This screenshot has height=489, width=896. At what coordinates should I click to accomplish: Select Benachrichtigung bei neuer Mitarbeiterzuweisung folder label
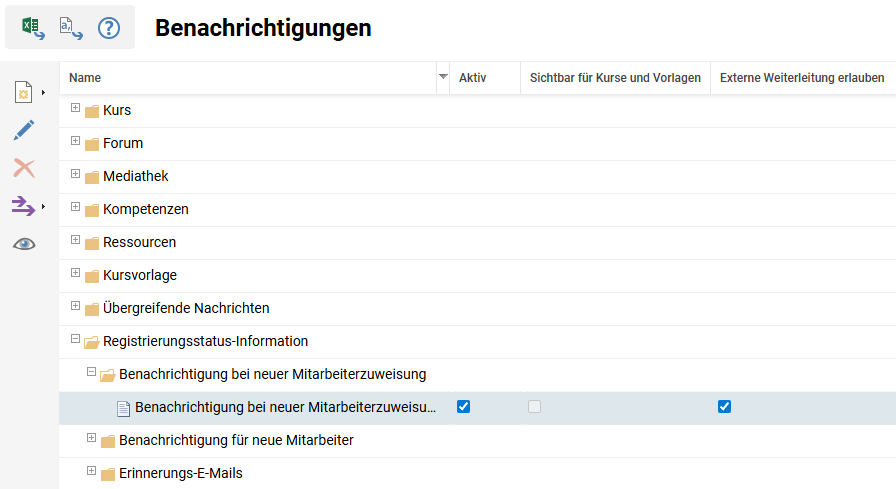[x=273, y=374]
